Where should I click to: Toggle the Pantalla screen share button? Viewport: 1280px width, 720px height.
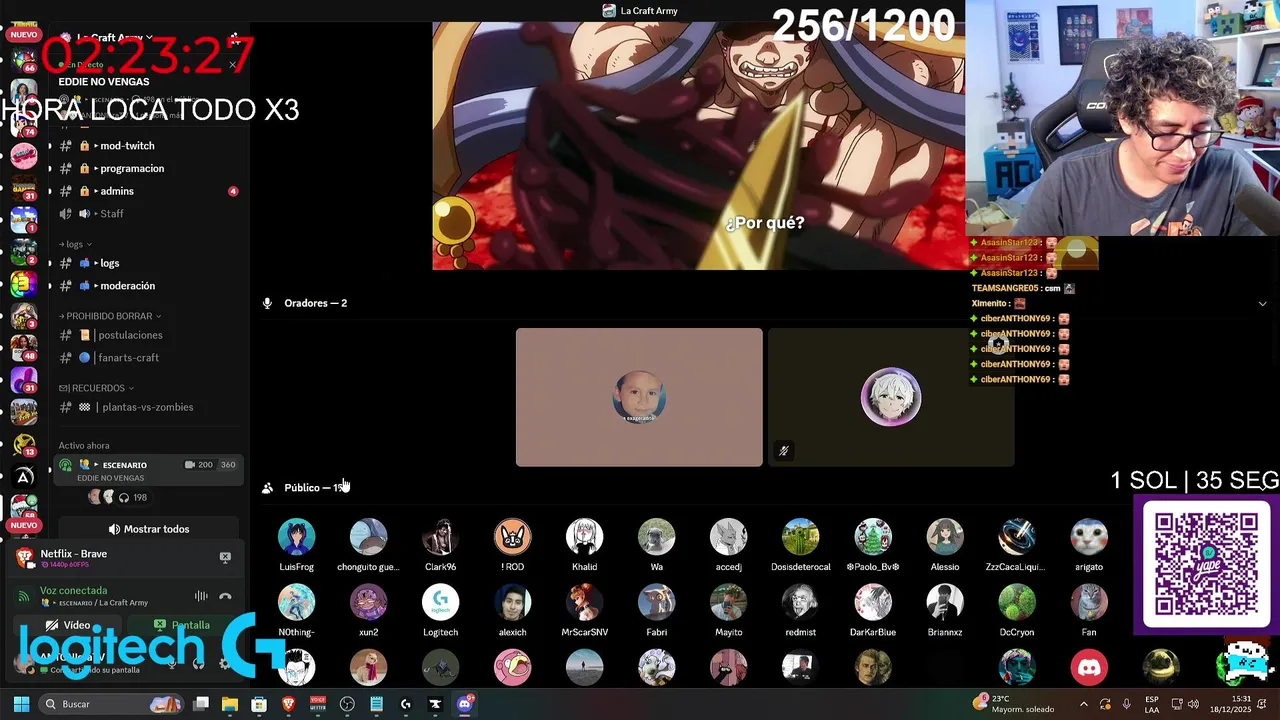(182, 625)
